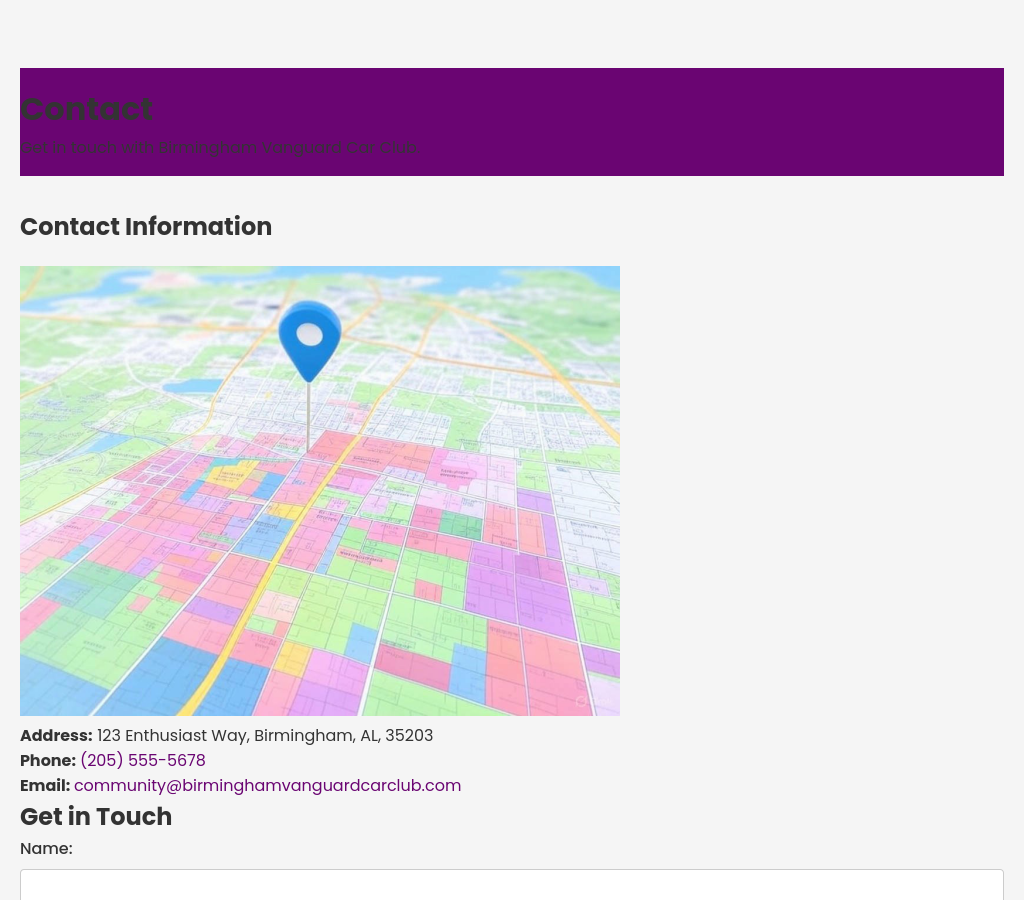Click the watermark icon in the map's corner
Viewport: 1024px width, 900px height.
point(581,702)
